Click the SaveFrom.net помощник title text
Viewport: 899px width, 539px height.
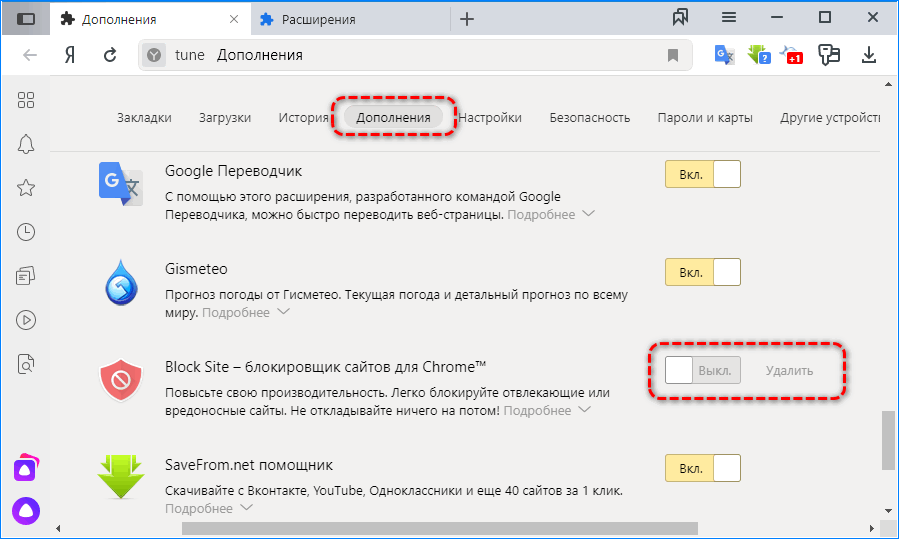tap(249, 465)
